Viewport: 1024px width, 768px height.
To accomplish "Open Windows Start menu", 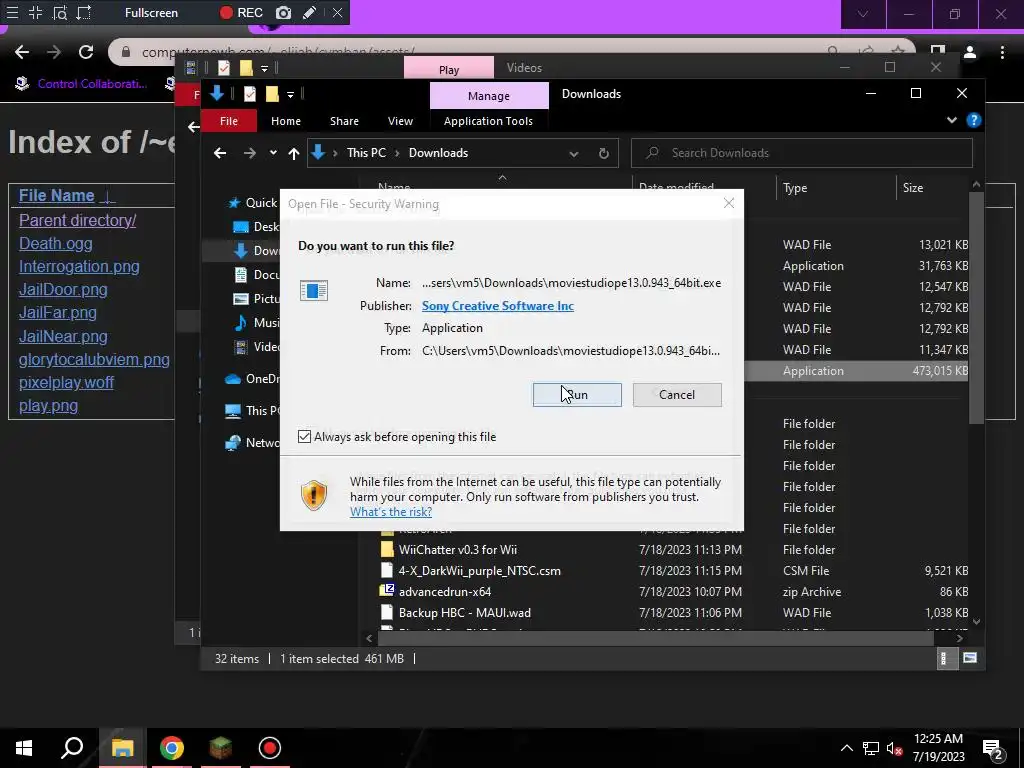I will [x=24, y=748].
